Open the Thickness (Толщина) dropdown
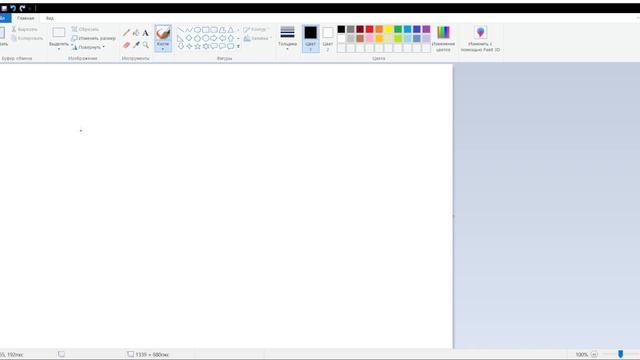 pyautogui.click(x=287, y=38)
